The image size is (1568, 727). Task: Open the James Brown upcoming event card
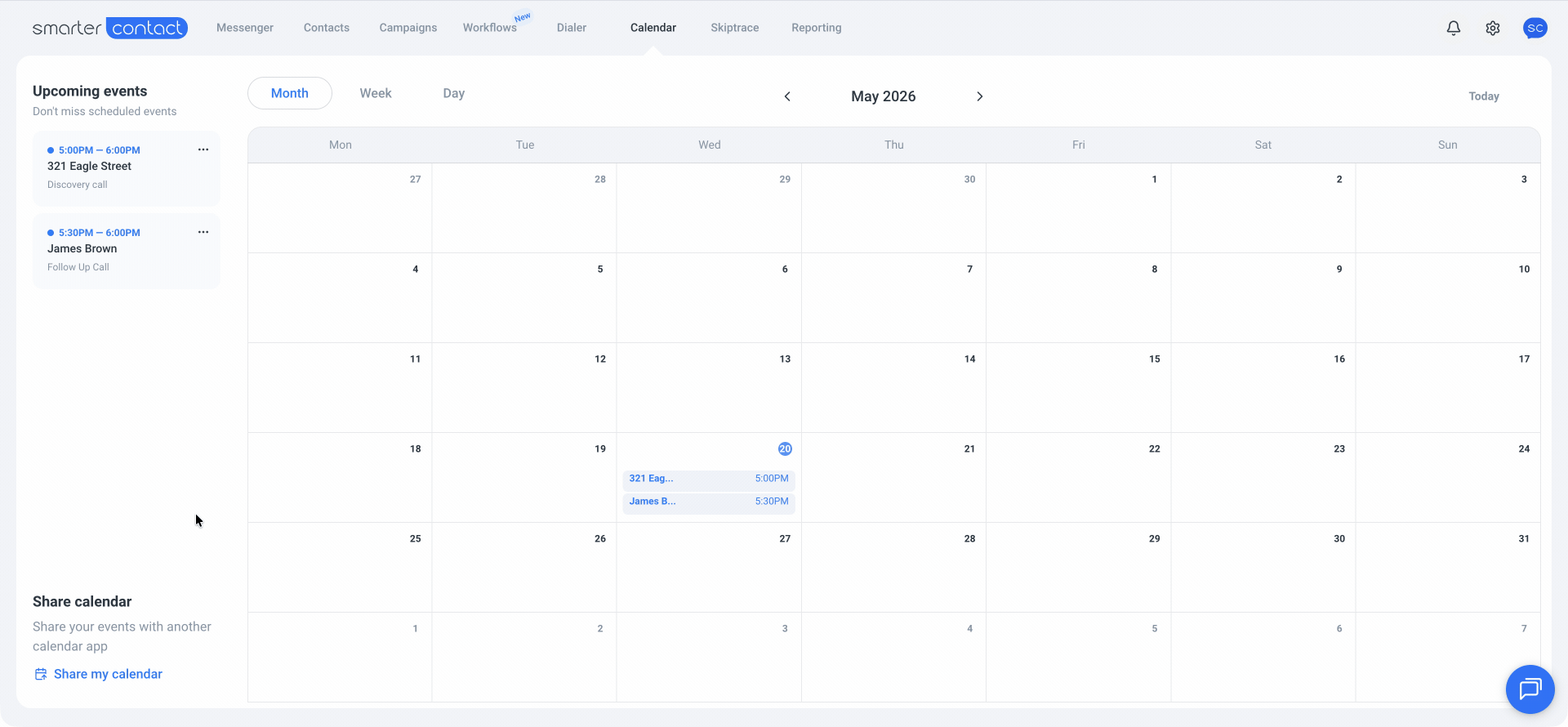(x=127, y=251)
